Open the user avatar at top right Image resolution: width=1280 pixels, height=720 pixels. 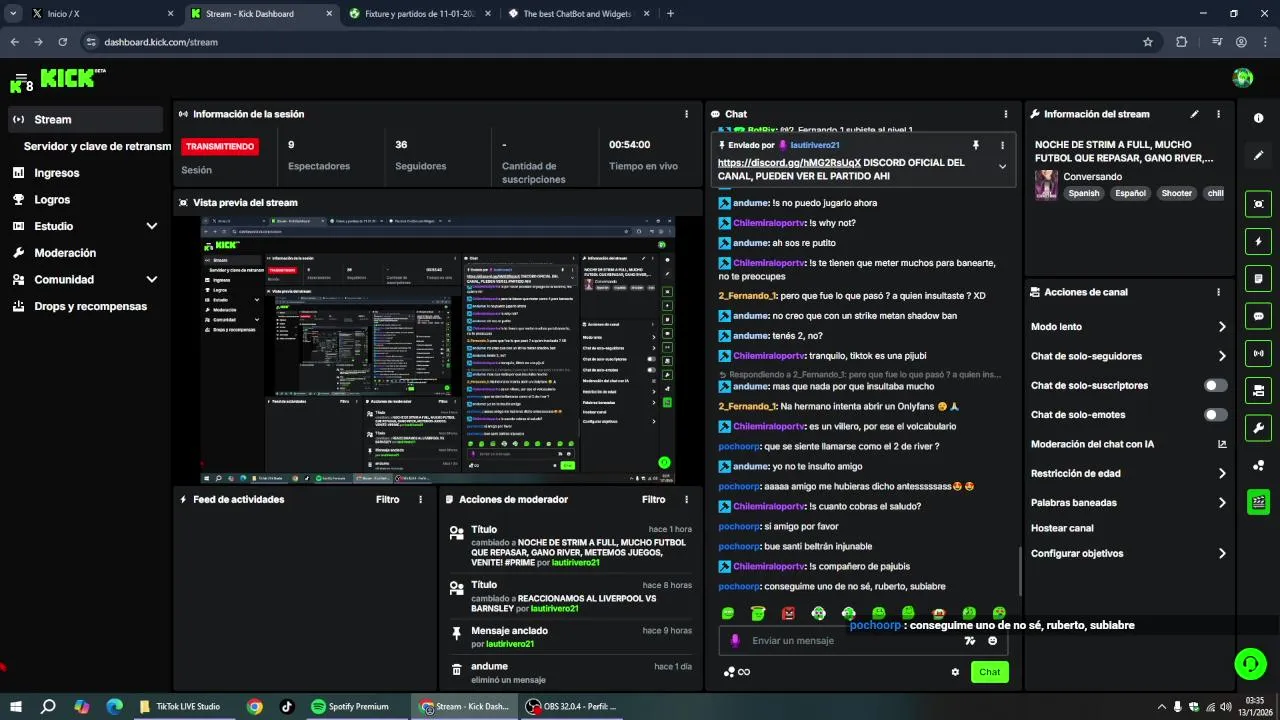1243,78
